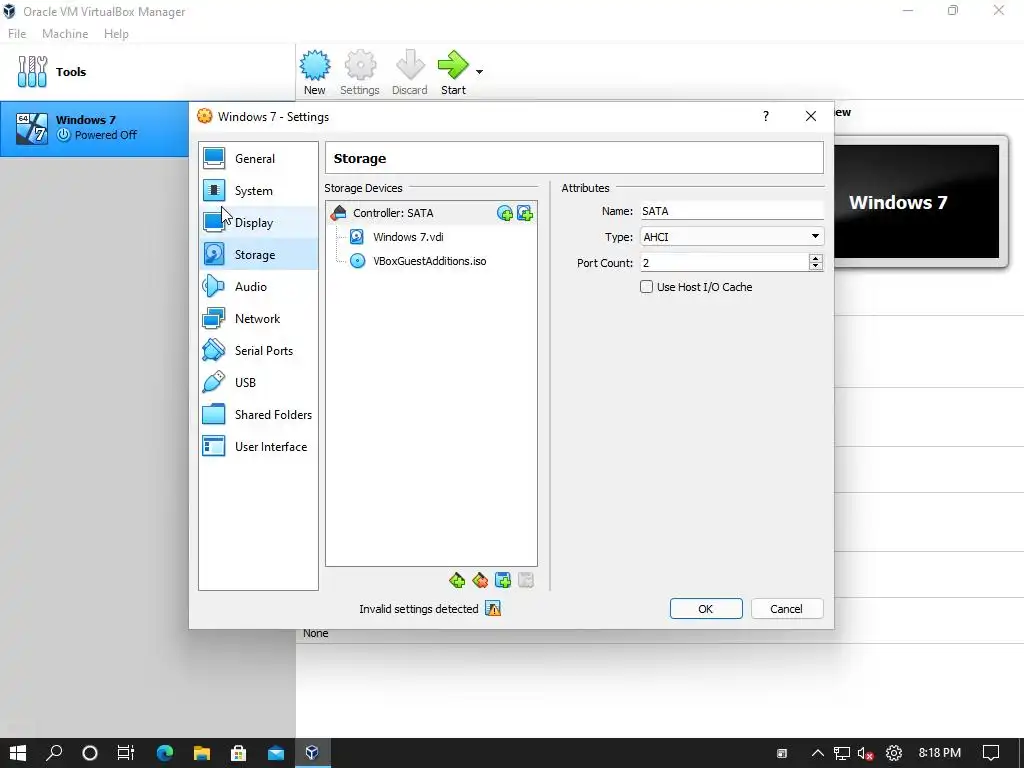This screenshot has height=768, width=1024.
Task: Click the disabled remove attachment icon below list
Action: [x=526, y=580]
